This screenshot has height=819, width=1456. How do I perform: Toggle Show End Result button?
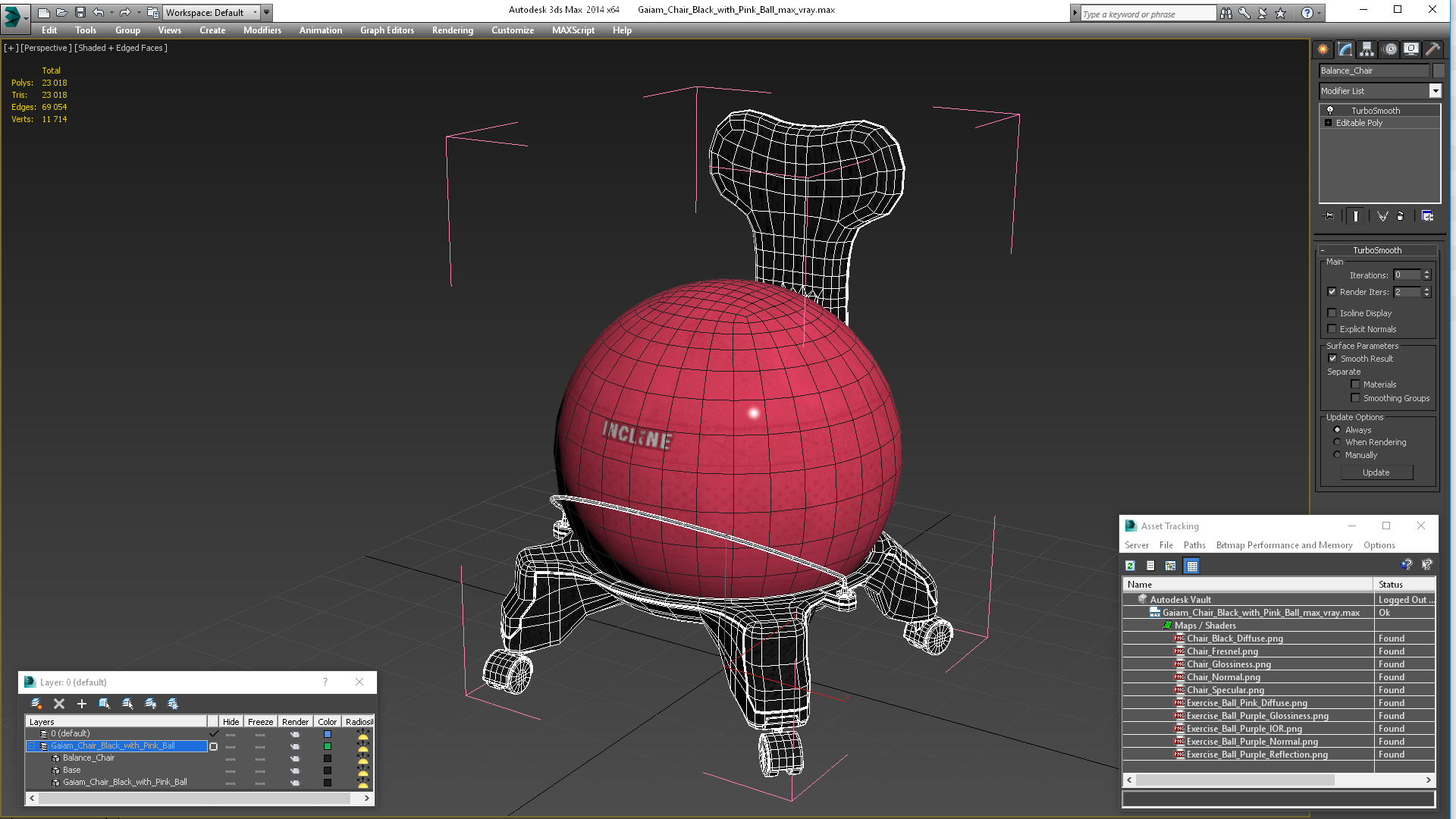1355,216
